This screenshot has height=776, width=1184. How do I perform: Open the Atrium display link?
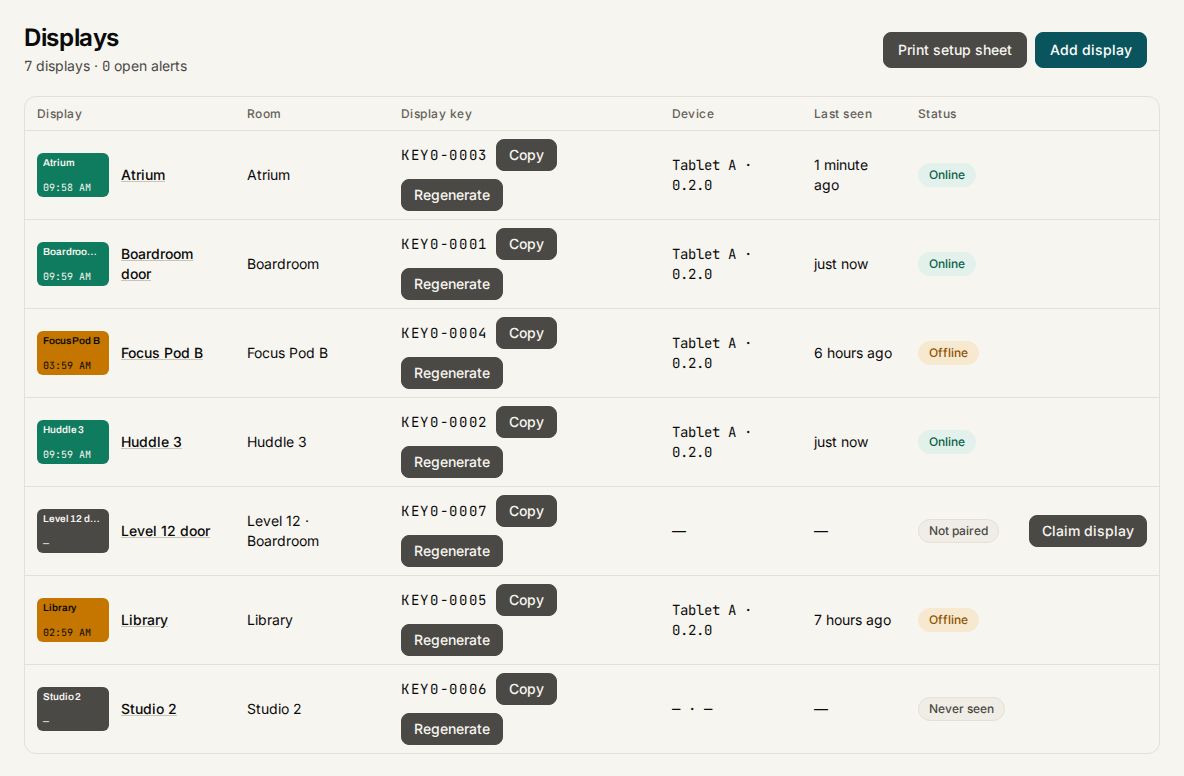pyautogui.click(x=143, y=175)
